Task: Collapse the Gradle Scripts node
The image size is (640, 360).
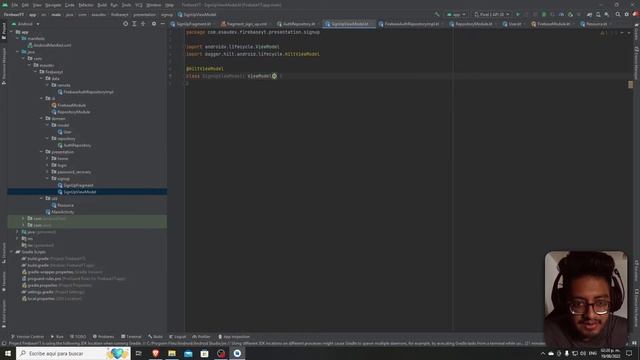Action: (x=11, y=252)
